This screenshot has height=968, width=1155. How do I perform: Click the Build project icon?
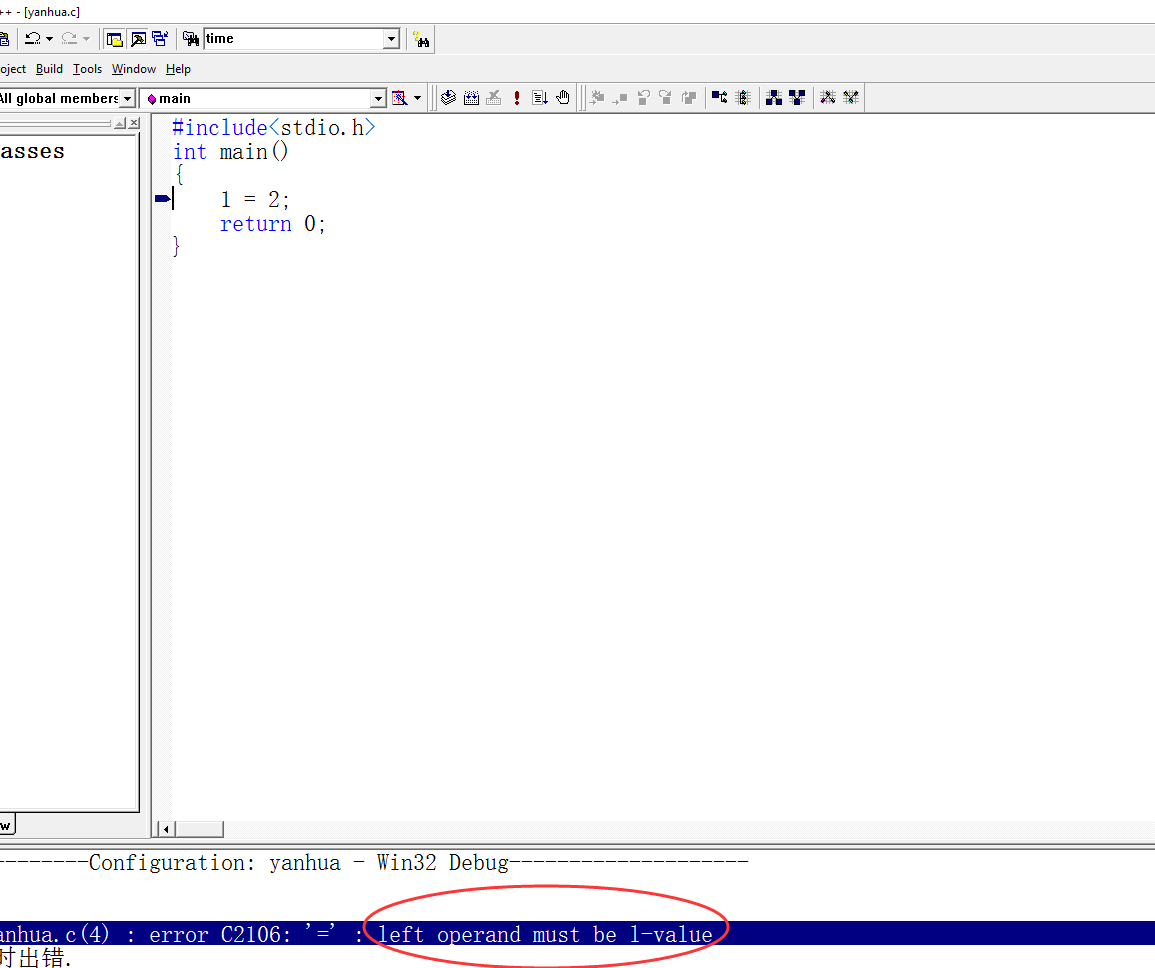coord(471,98)
